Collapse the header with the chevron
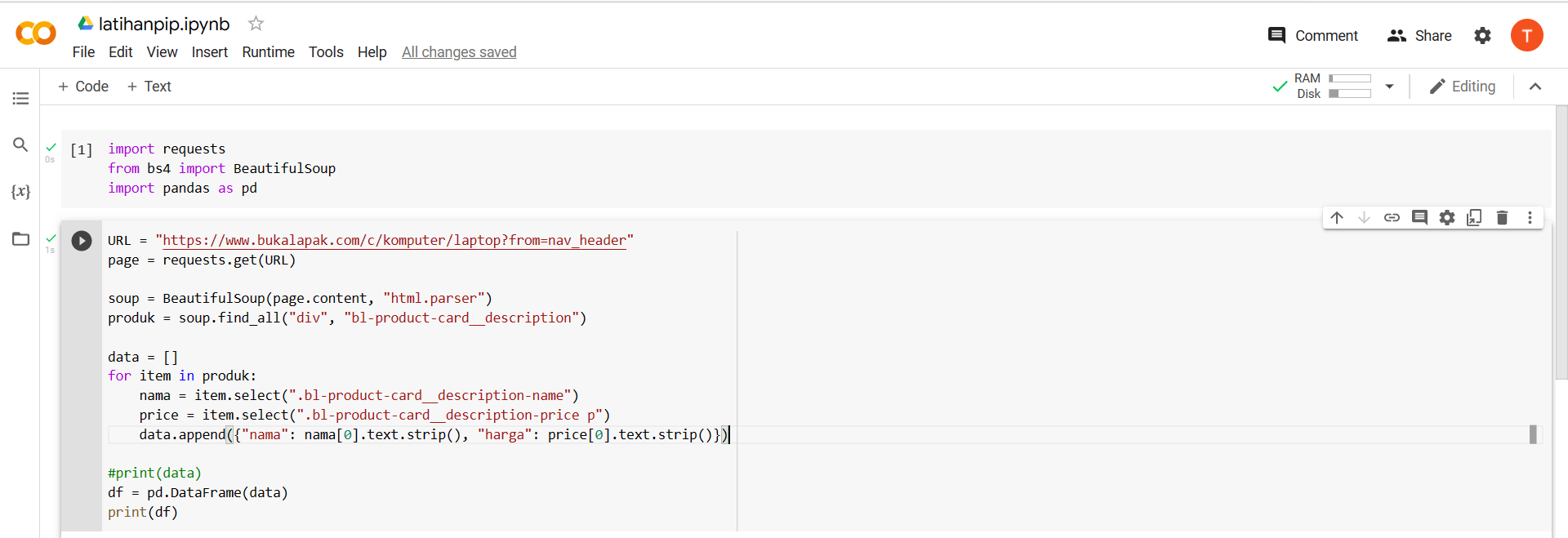Image resolution: width=1568 pixels, height=538 pixels. [1535, 87]
